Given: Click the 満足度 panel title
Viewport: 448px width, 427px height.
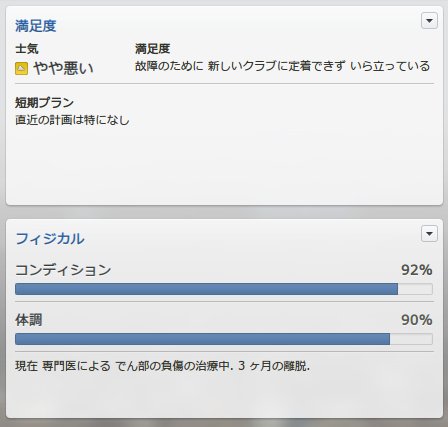Looking at the screenshot, I should coord(36,26).
